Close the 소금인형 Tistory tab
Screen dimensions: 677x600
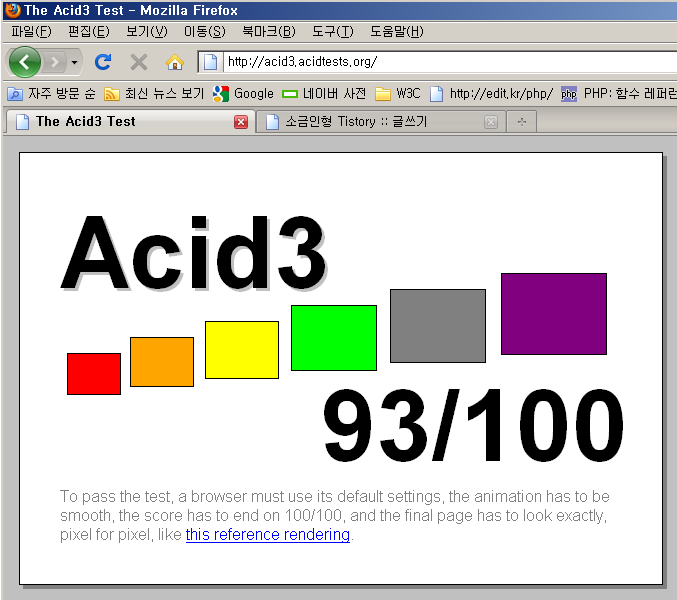[491, 122]
